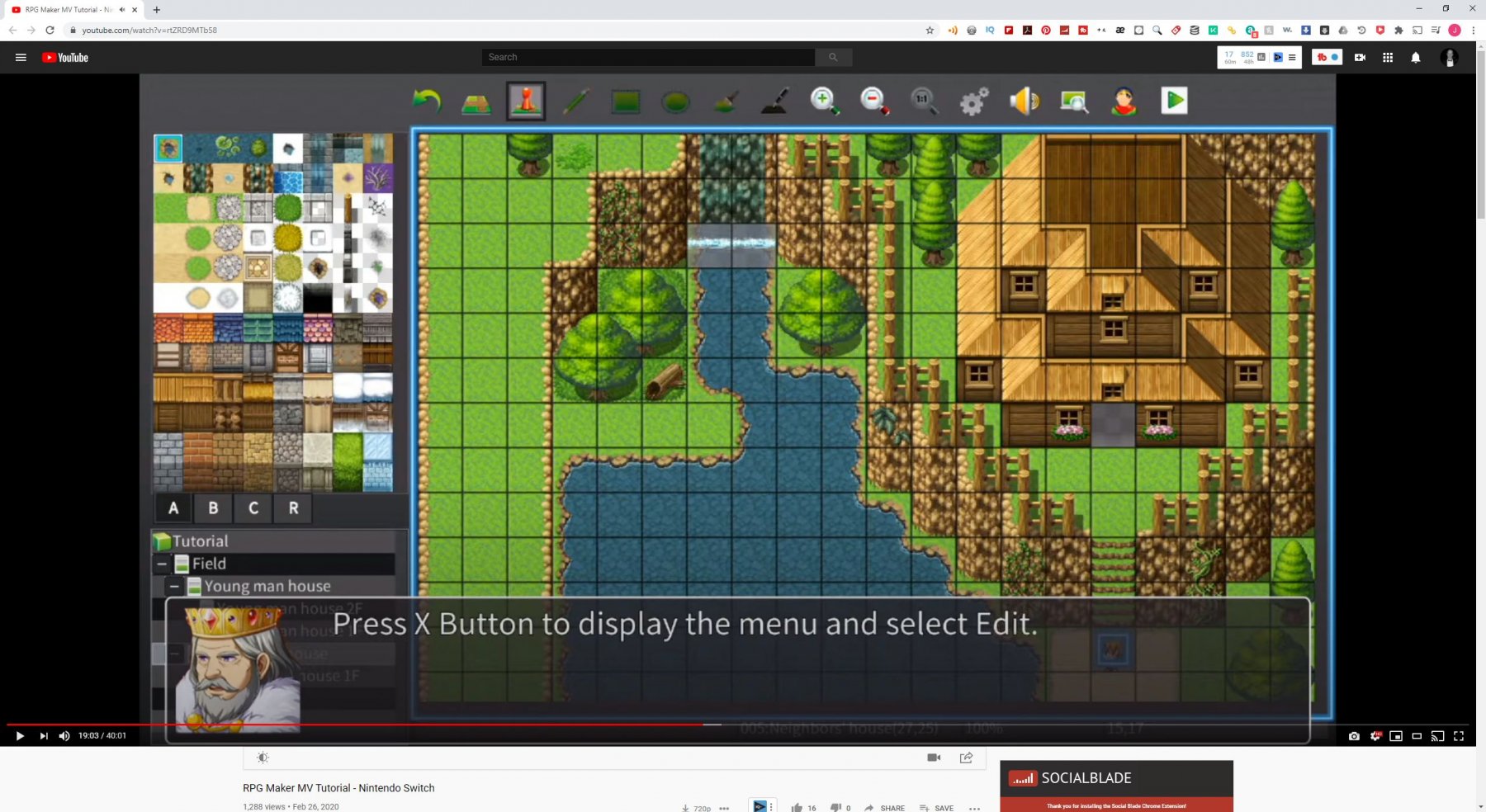
Task: Open the event search icon
Action: 1074,101
